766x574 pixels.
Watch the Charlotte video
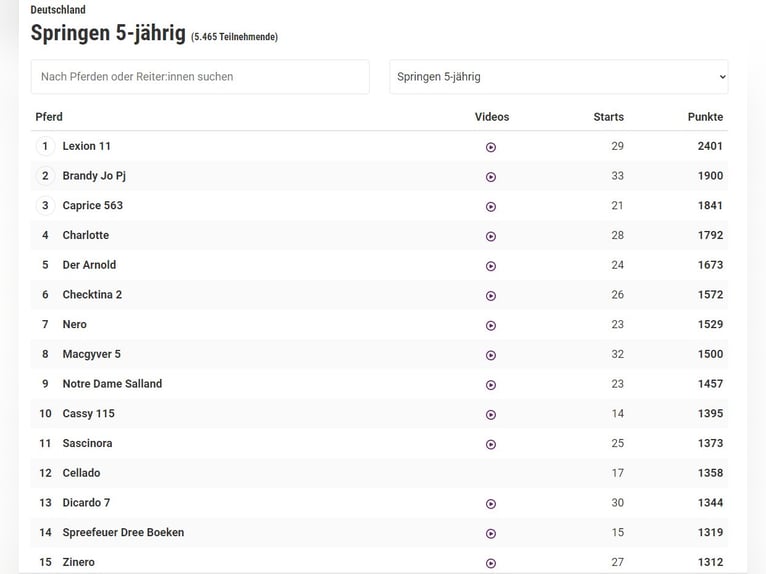pos(490,237)
